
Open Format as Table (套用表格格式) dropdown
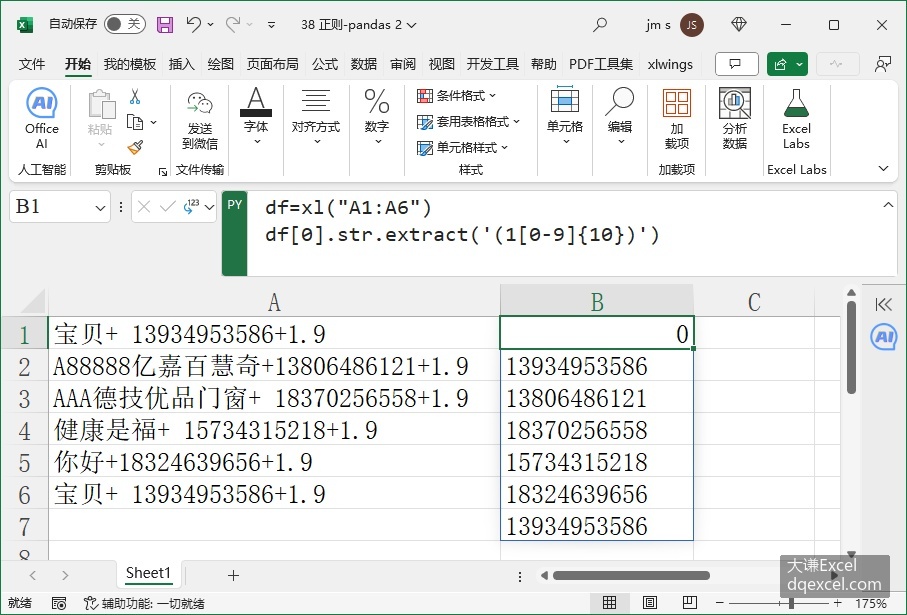469,121
